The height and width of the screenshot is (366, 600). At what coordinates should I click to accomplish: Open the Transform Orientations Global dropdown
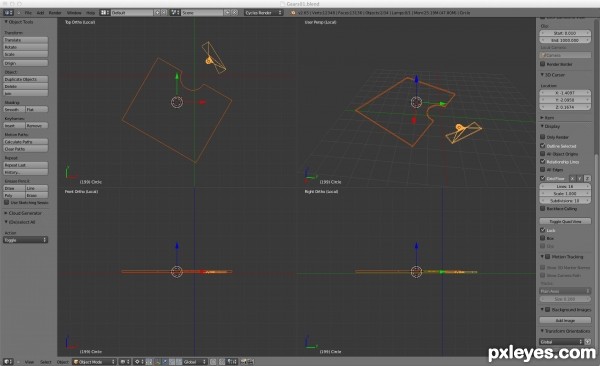[561, 341]
